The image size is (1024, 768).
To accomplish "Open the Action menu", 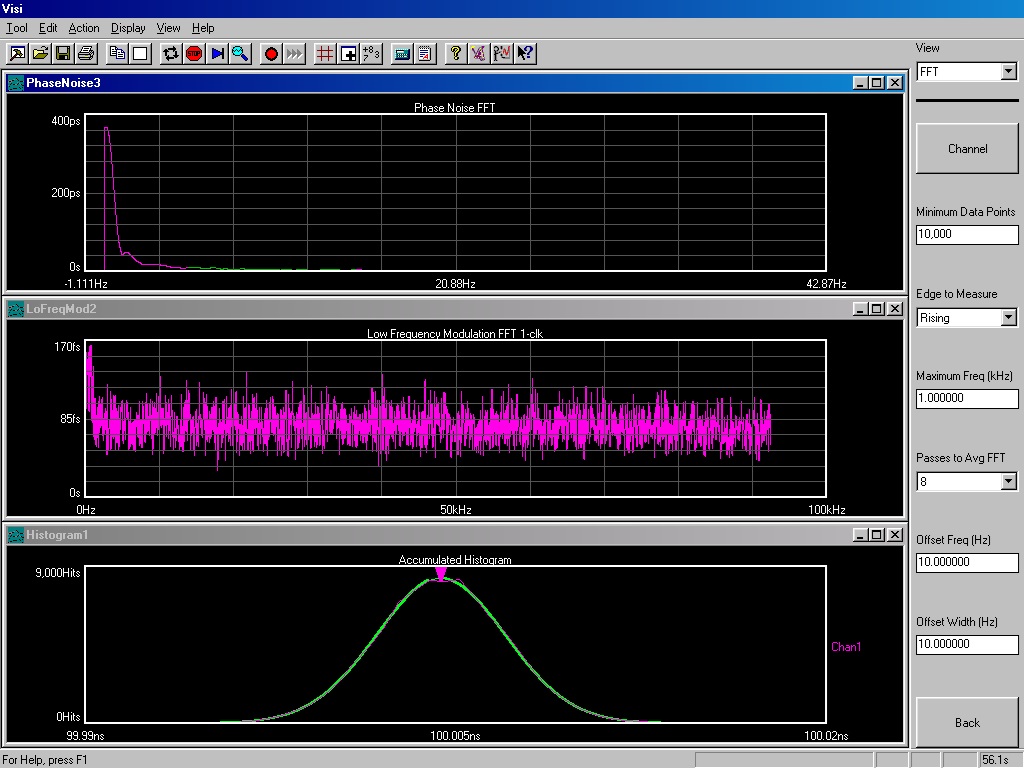I will (x=84, y=28).
